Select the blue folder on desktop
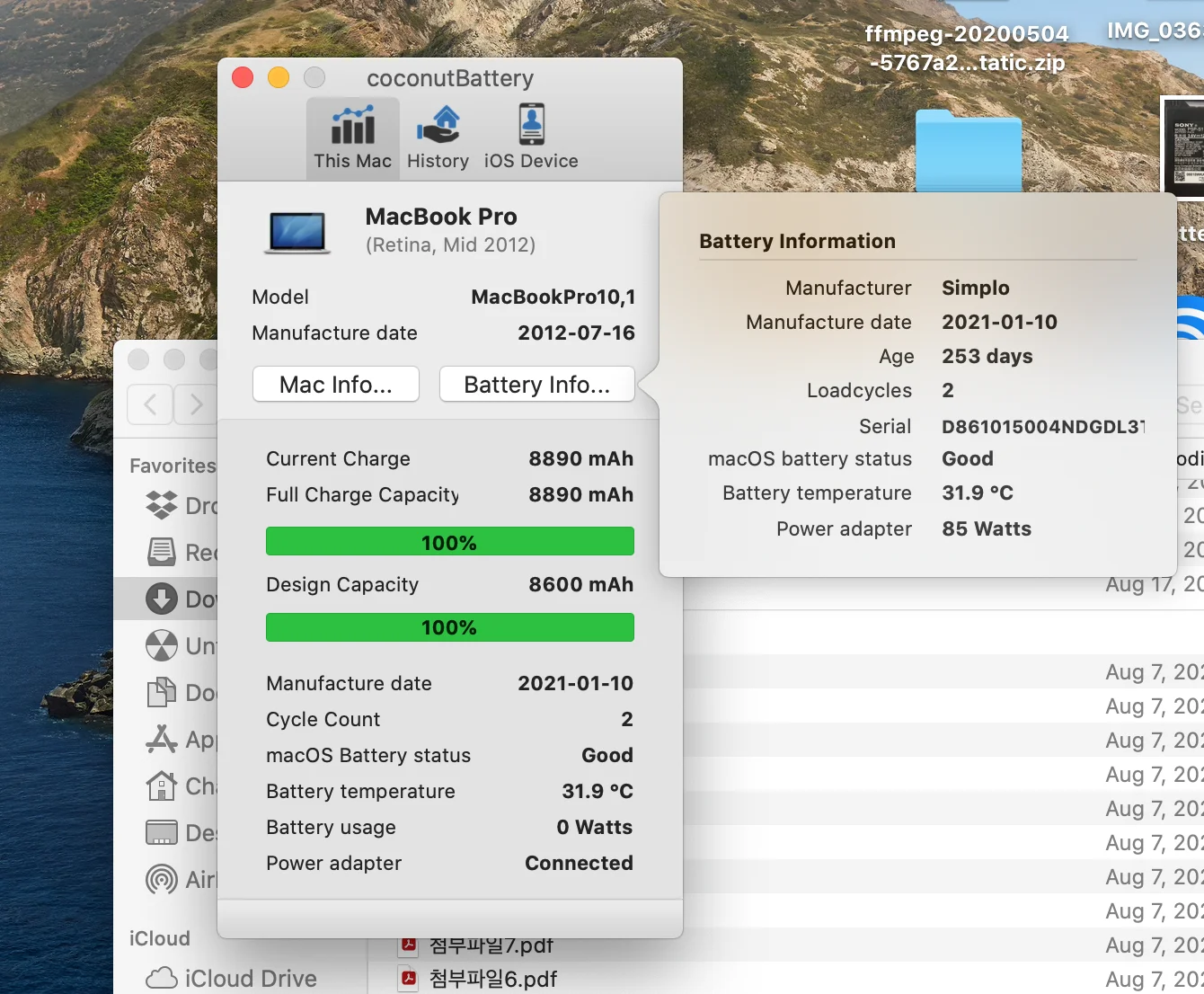This screenshot has height=994, width=1204. tap(969, 151)
